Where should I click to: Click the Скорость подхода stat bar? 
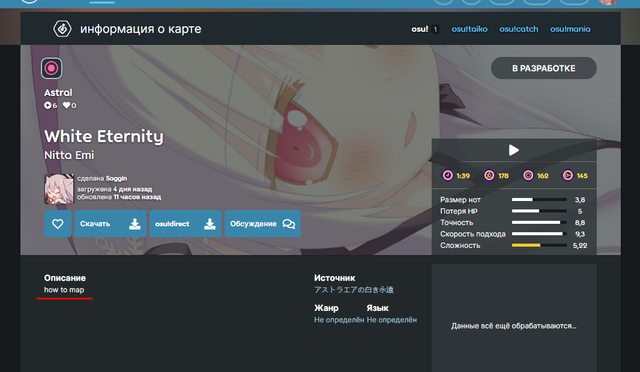(539, 234)
